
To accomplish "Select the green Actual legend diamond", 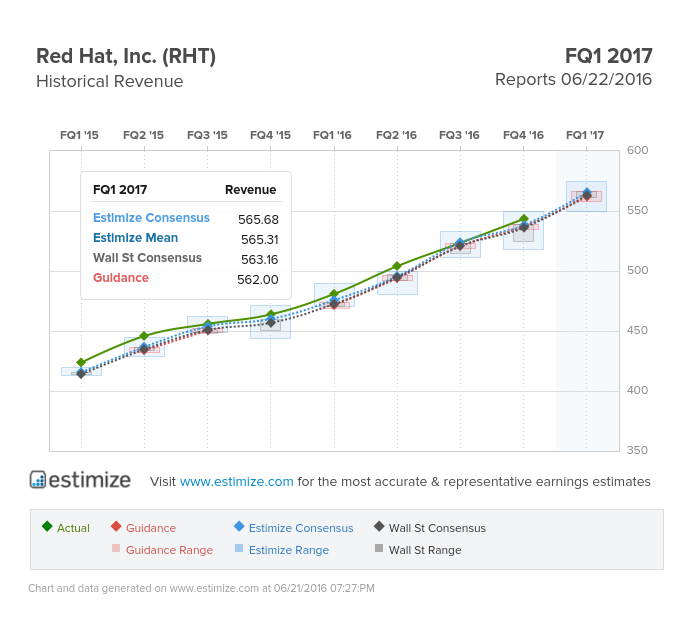I will [47, 526].
